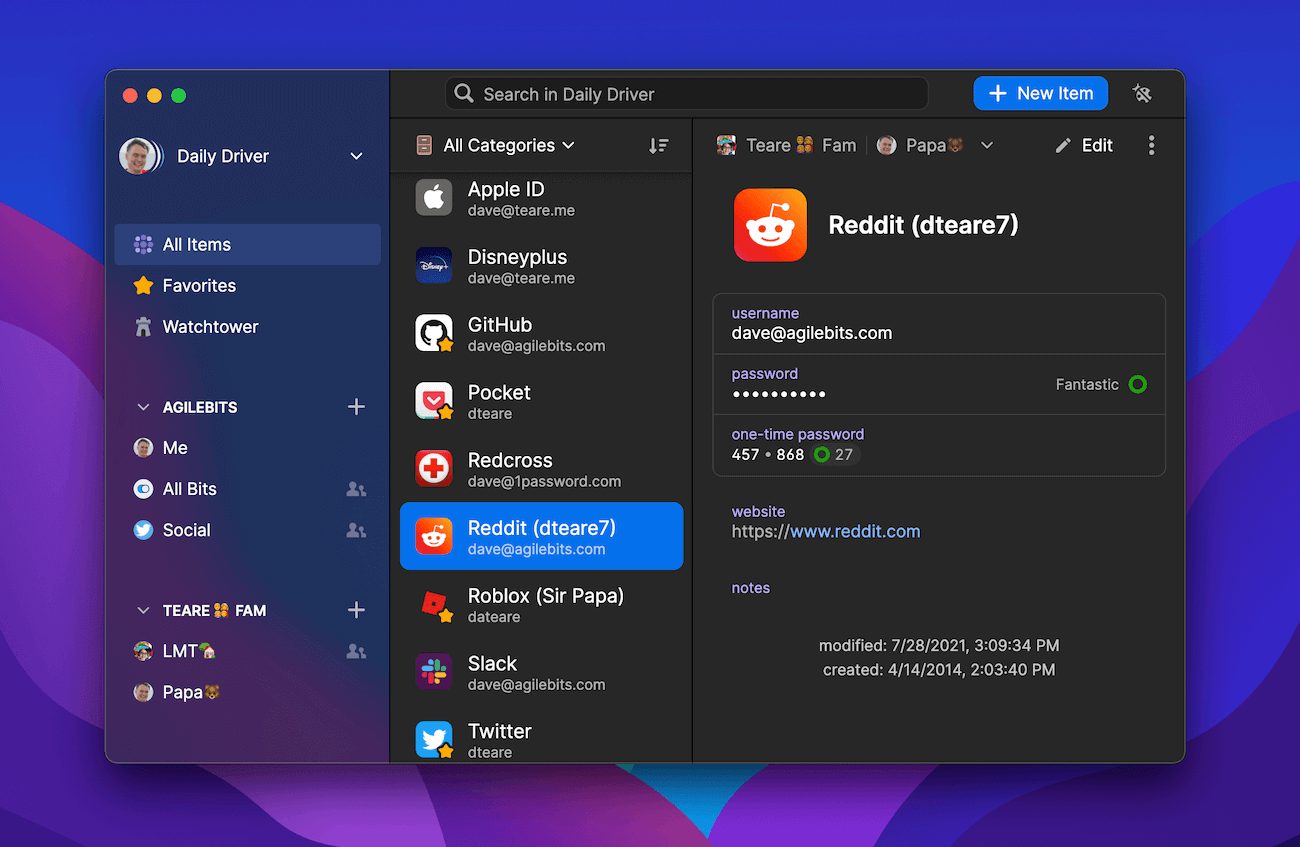This screenshot has height=847, width=1300.
Task: Click inside the Search in Daily Driver field
Action: 686,93
